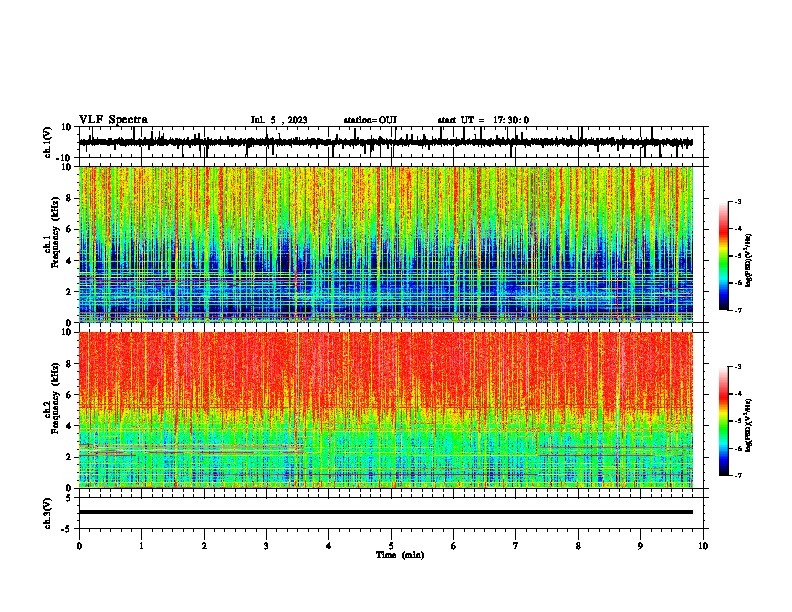Click the ch.1 color scale bar

tap(724, 256)
